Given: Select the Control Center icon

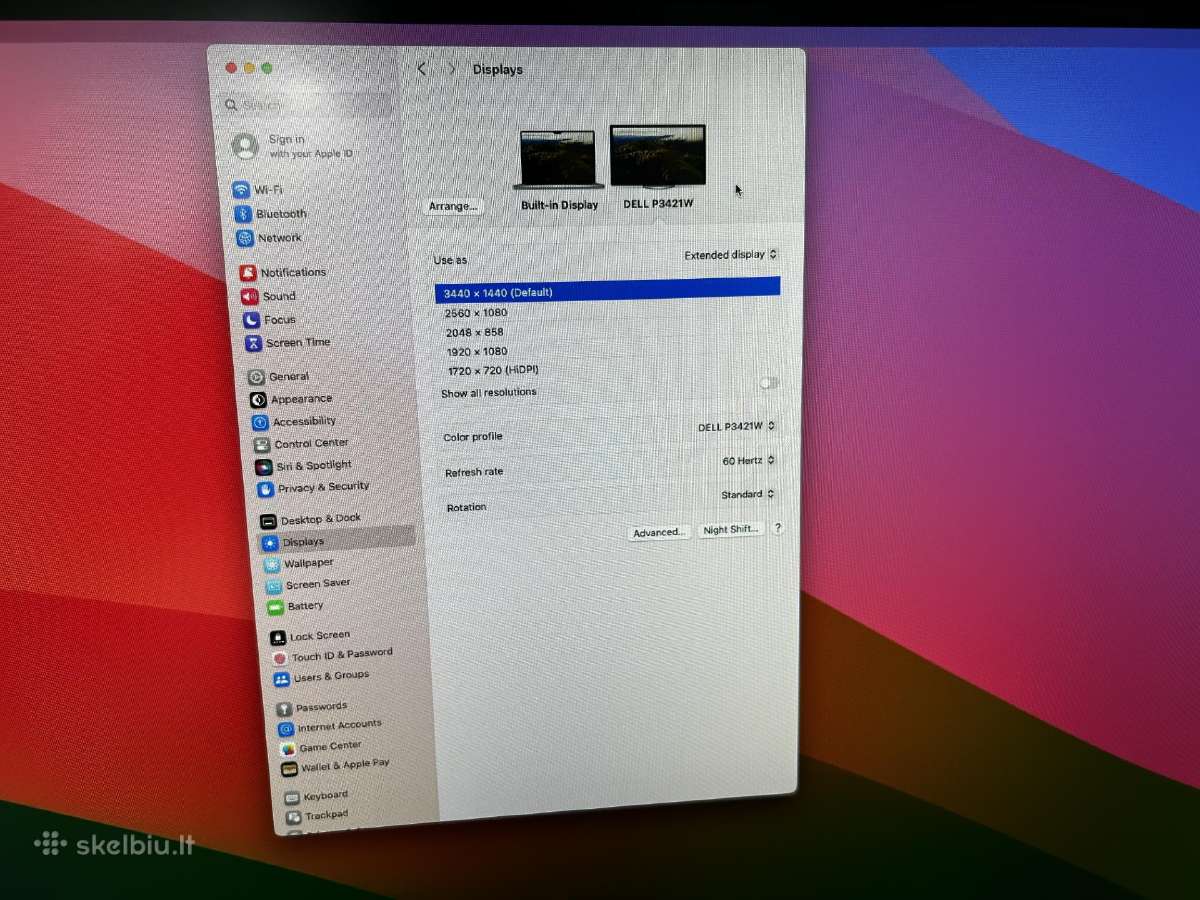Looking at the screenshot, I should pos(262,445).
